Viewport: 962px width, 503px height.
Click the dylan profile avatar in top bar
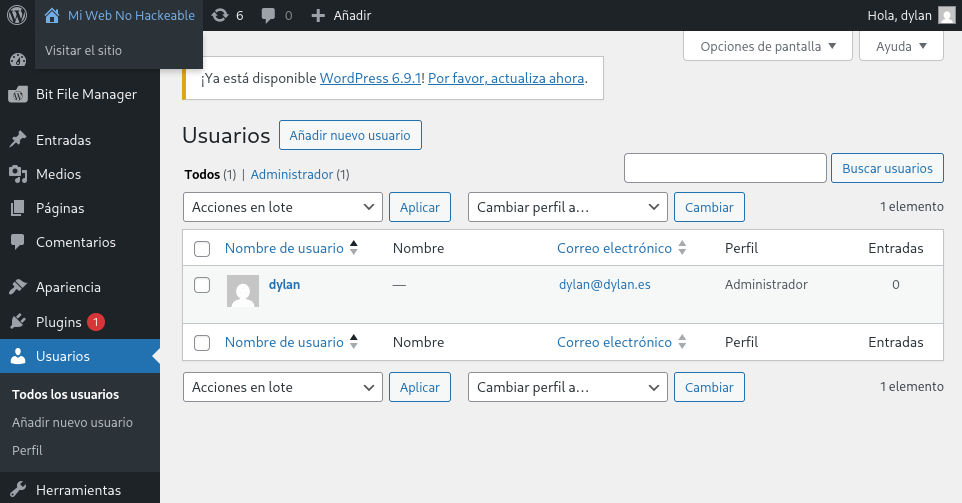[945, 15]
